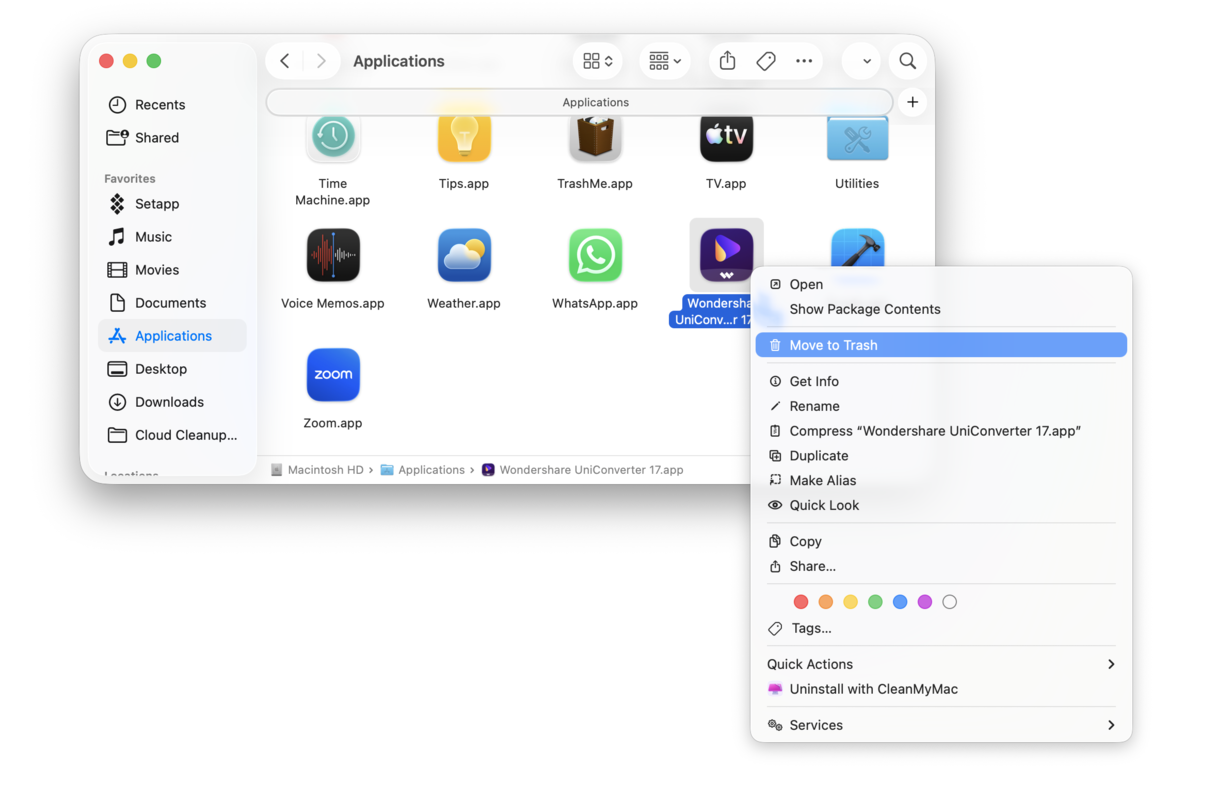
Task: Add new tab with plus button
Action: tap(912, 102)
